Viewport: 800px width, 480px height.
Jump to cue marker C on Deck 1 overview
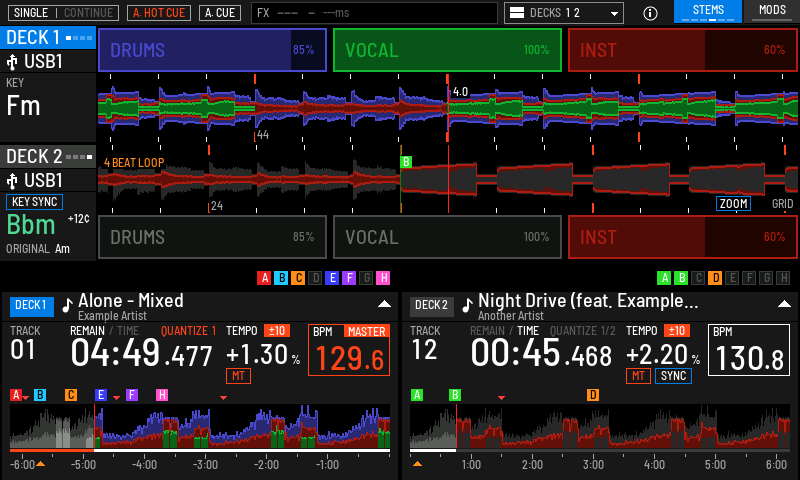click(x=71, y=395)
